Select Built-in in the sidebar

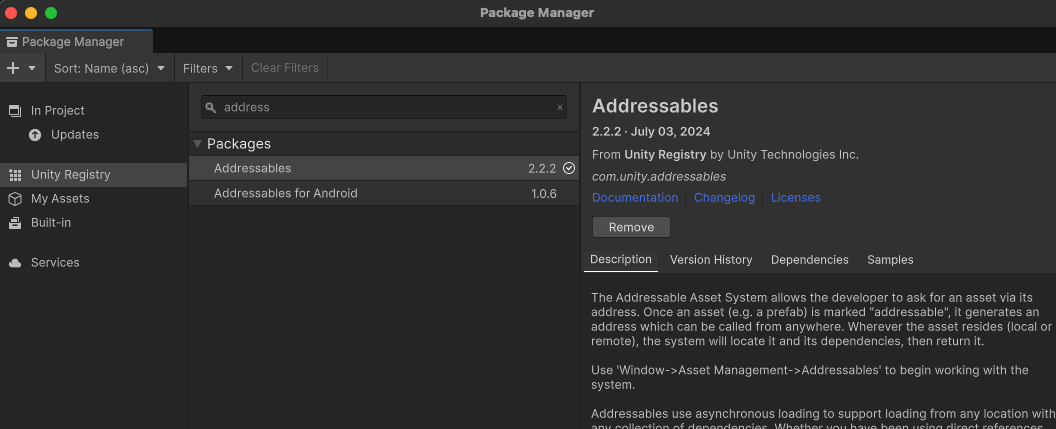click(51, 222)
